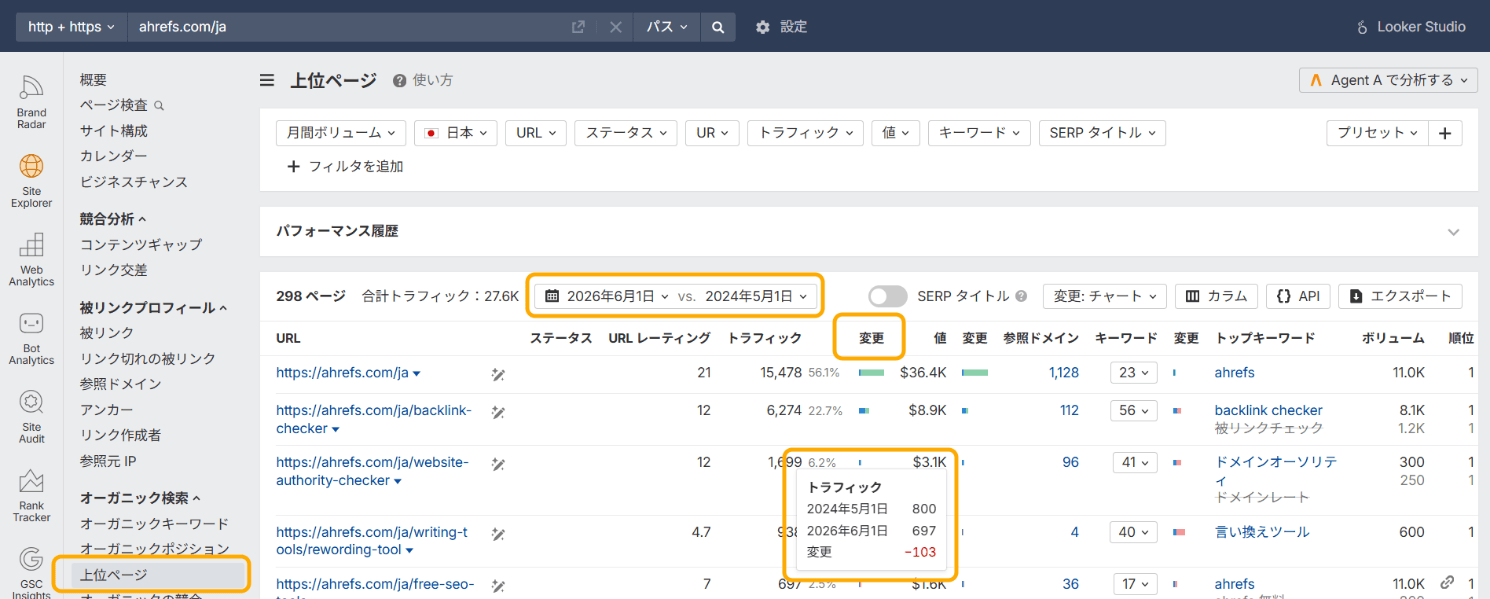
Task: Click inspect icon for ahrefs.com/ja row
Action: [498, 373]
